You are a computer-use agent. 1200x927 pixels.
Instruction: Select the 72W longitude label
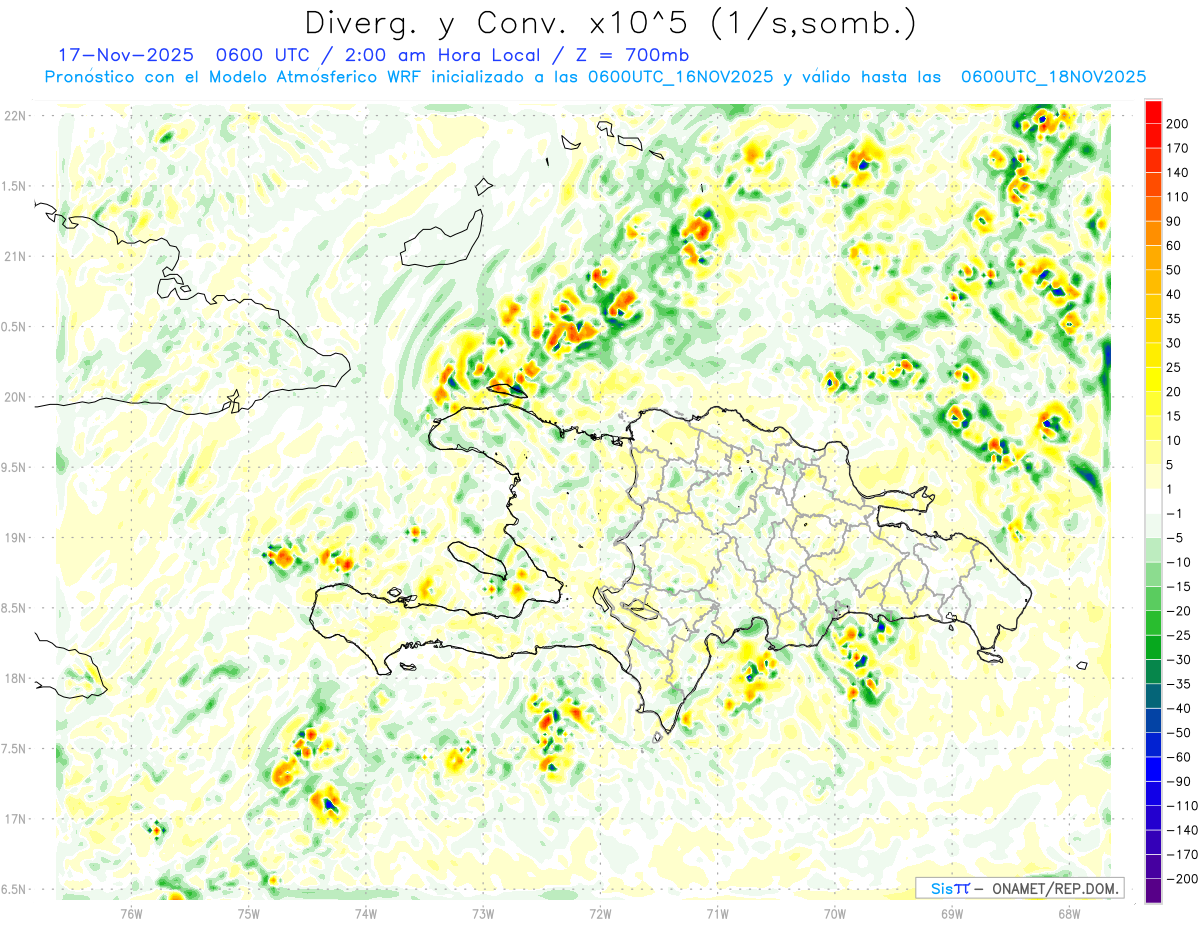600,912
